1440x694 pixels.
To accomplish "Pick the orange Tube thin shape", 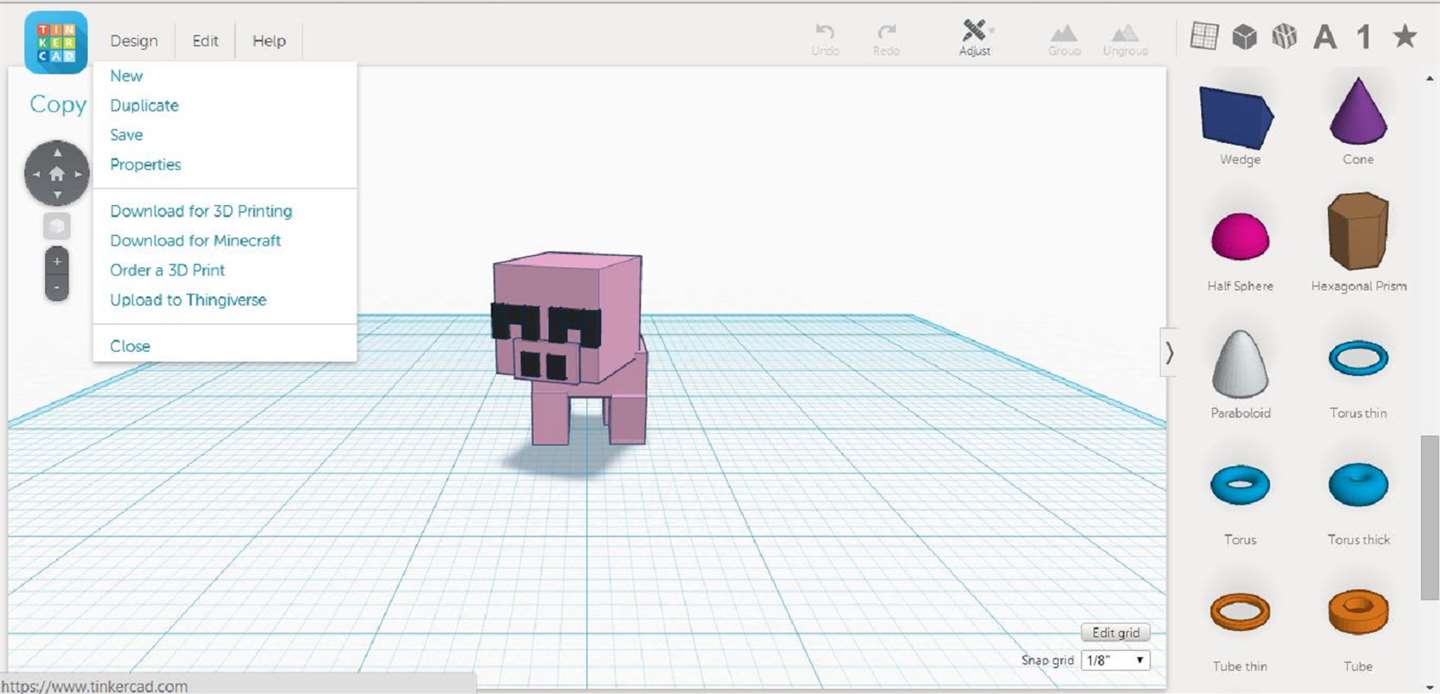I will 1240,611.
